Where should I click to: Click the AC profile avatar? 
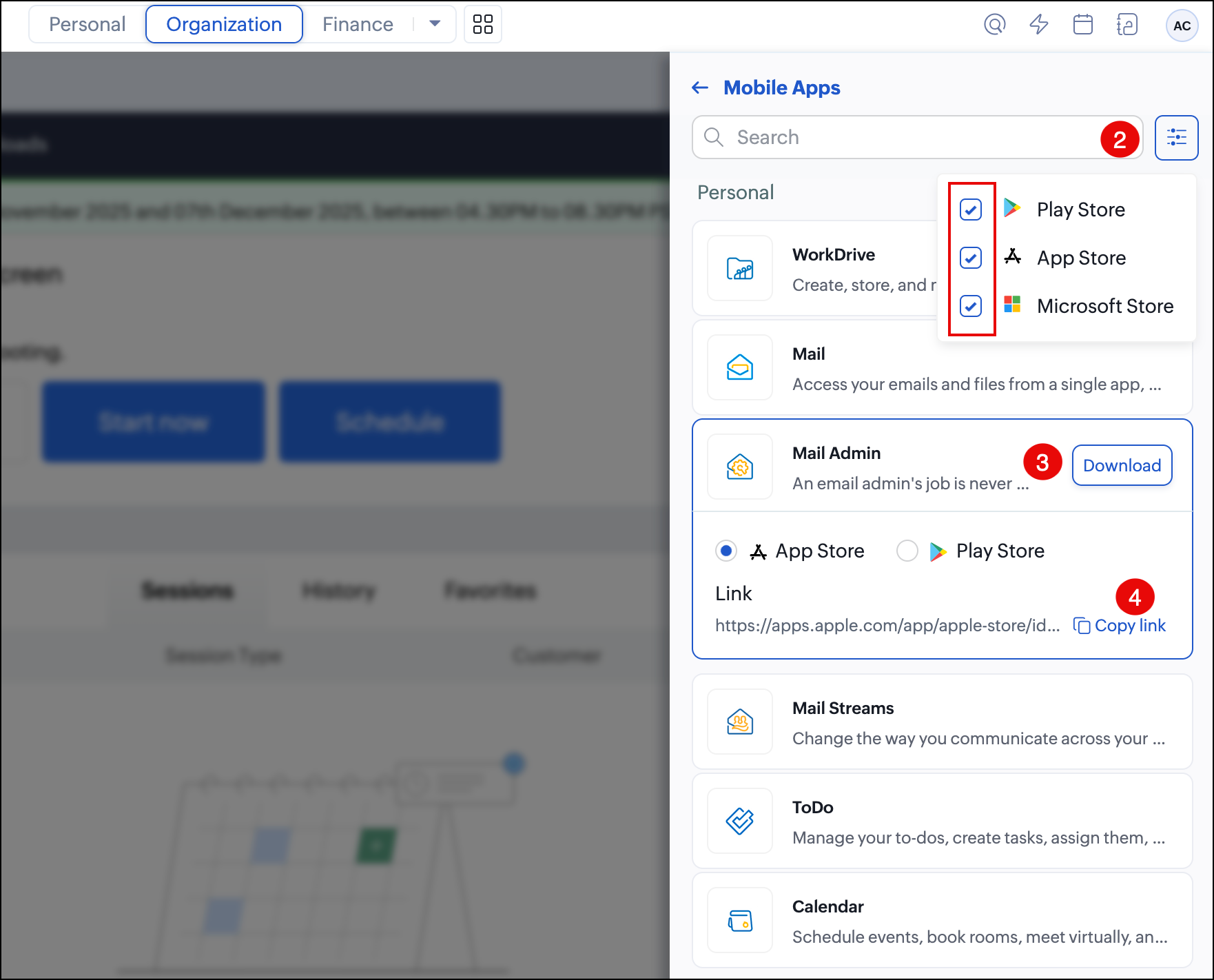pos(1182,25)
